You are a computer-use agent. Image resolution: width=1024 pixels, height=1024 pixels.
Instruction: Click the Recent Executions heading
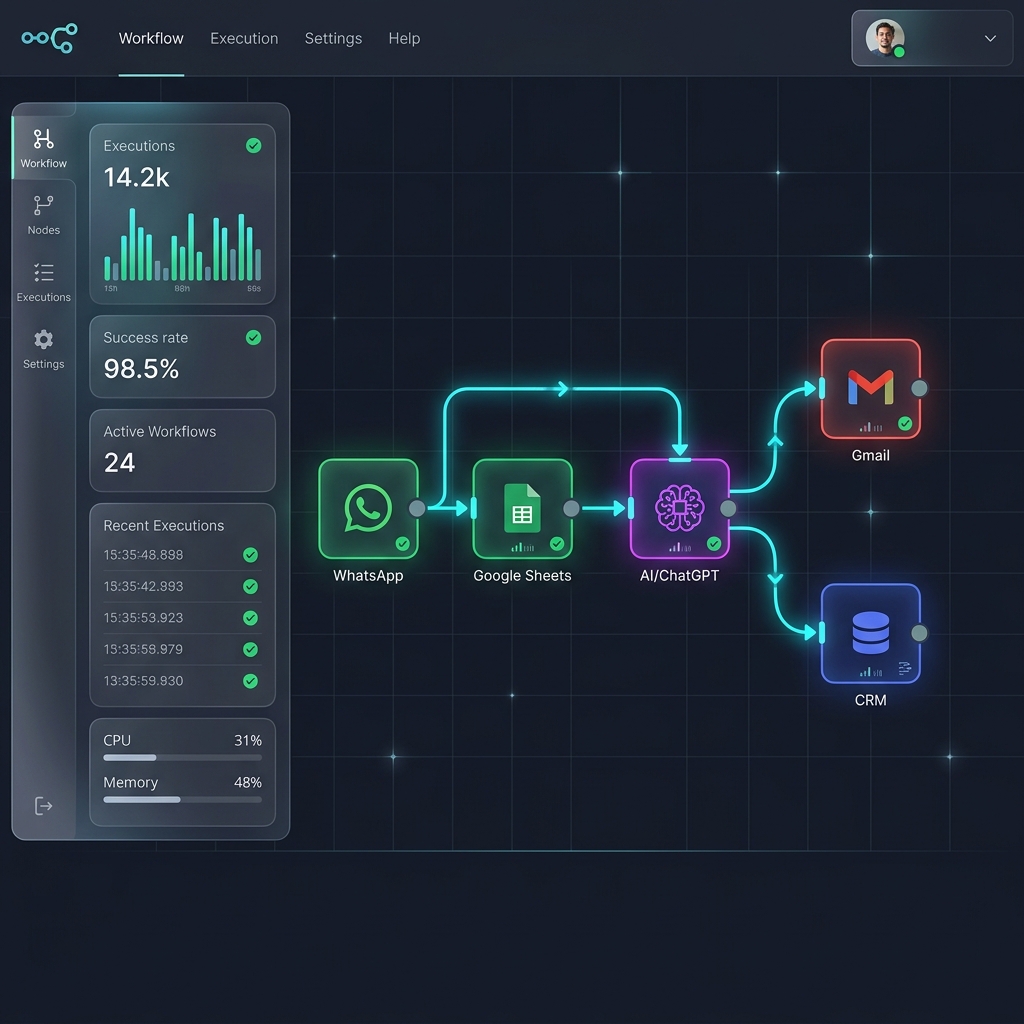[x=163, y=526]
